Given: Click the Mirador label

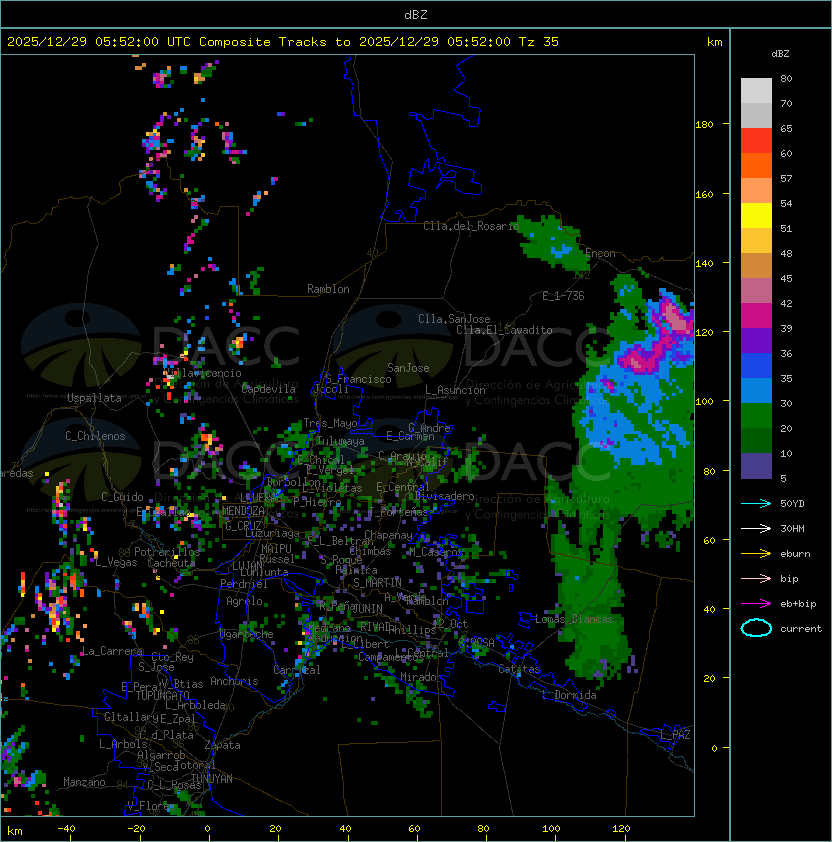Looking at the screenshot, I should click(422, 677).
